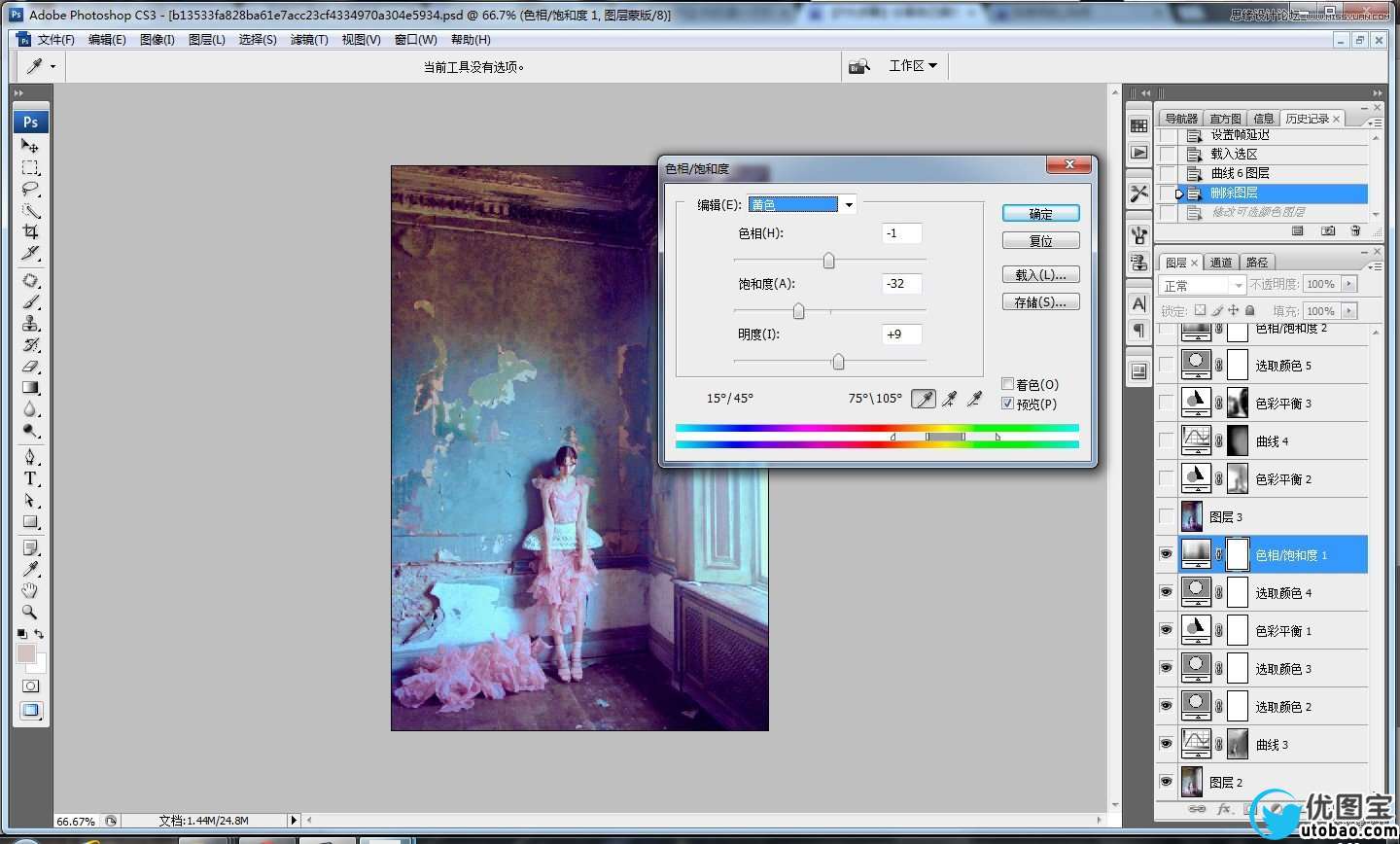The image size is (1400, 844).
Task: Open the 滤镜(T) menu
Action: (309, 40)
